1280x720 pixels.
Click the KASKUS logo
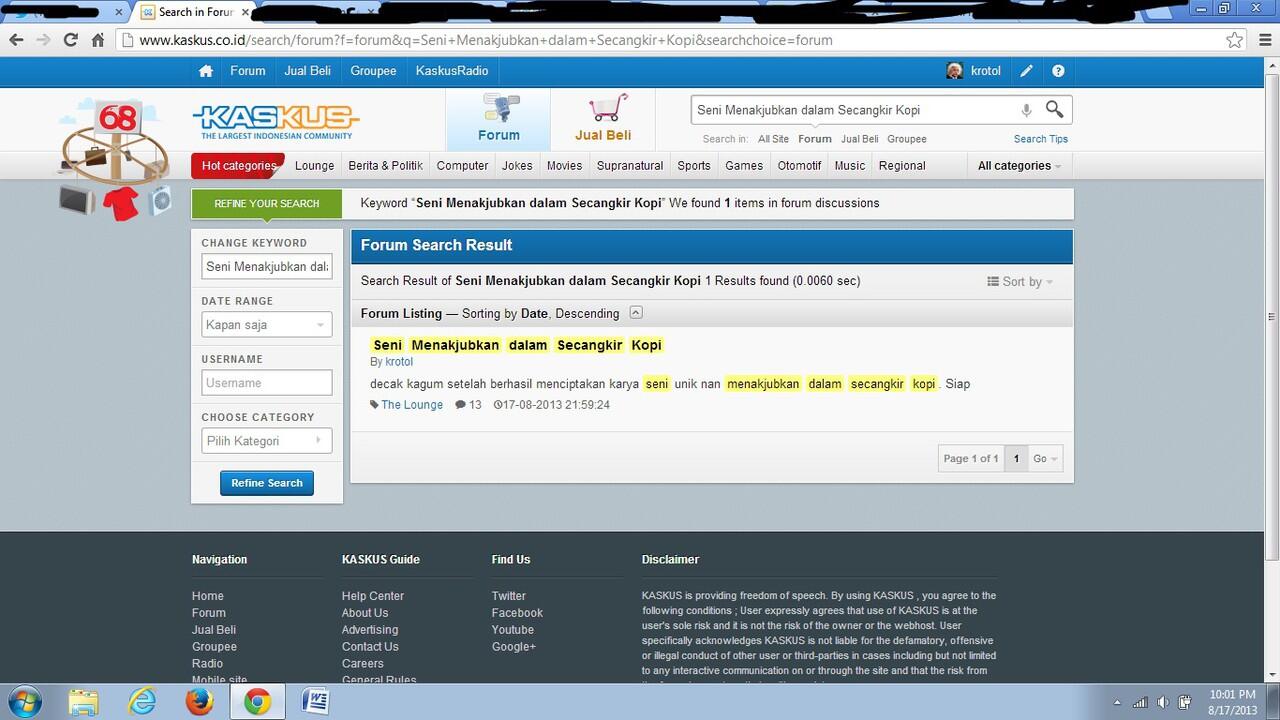276,121
